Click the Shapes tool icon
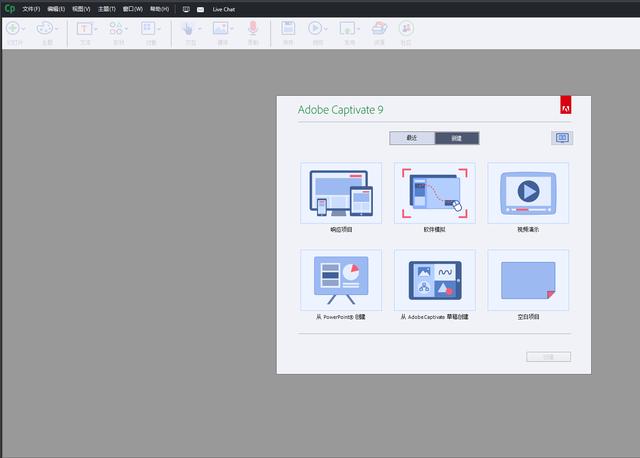The height and width of the screenshot is (458, 640). (116, 28)
